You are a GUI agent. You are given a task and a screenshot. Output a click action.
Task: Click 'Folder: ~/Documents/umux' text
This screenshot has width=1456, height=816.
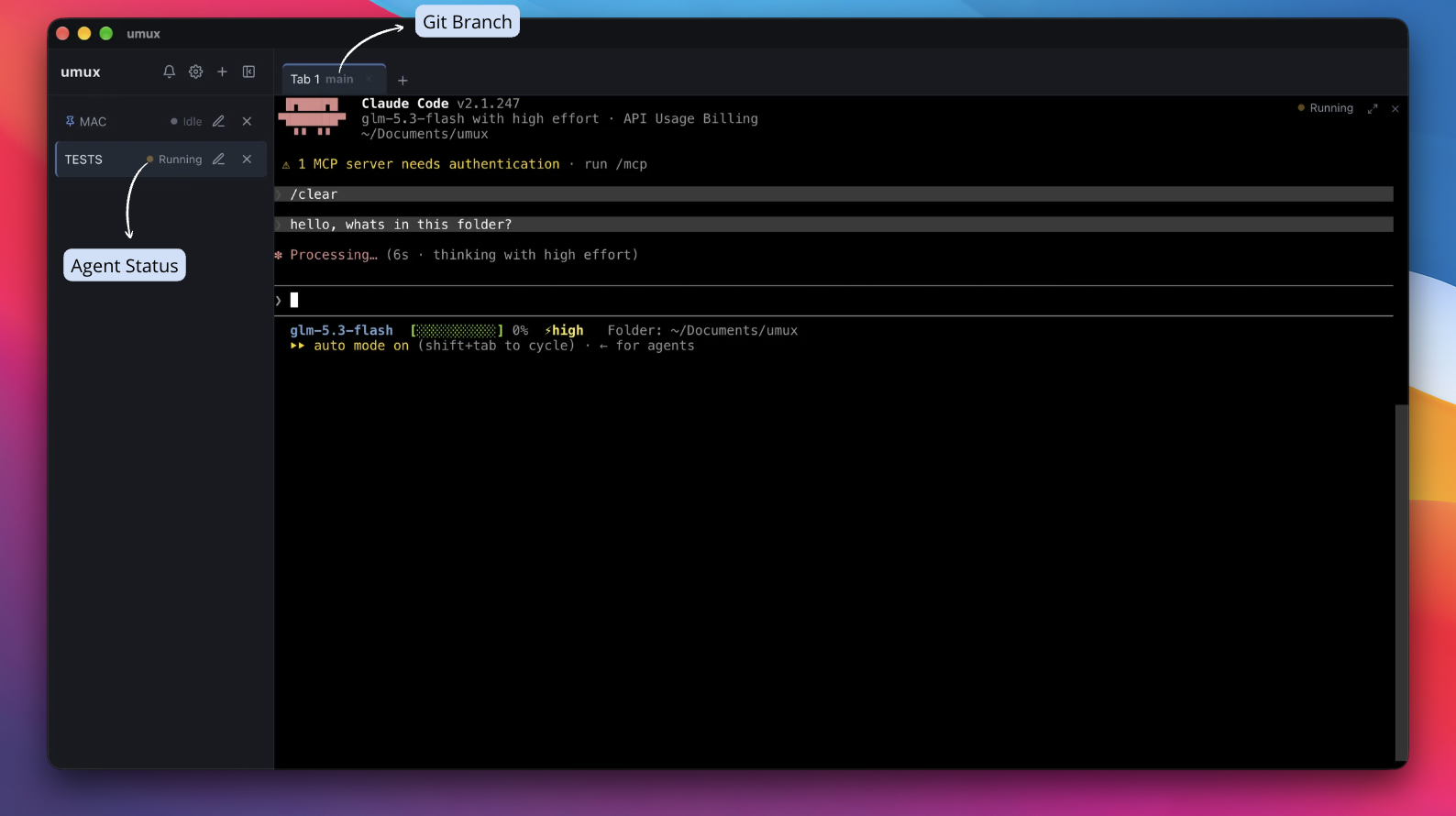pos(702,330)
